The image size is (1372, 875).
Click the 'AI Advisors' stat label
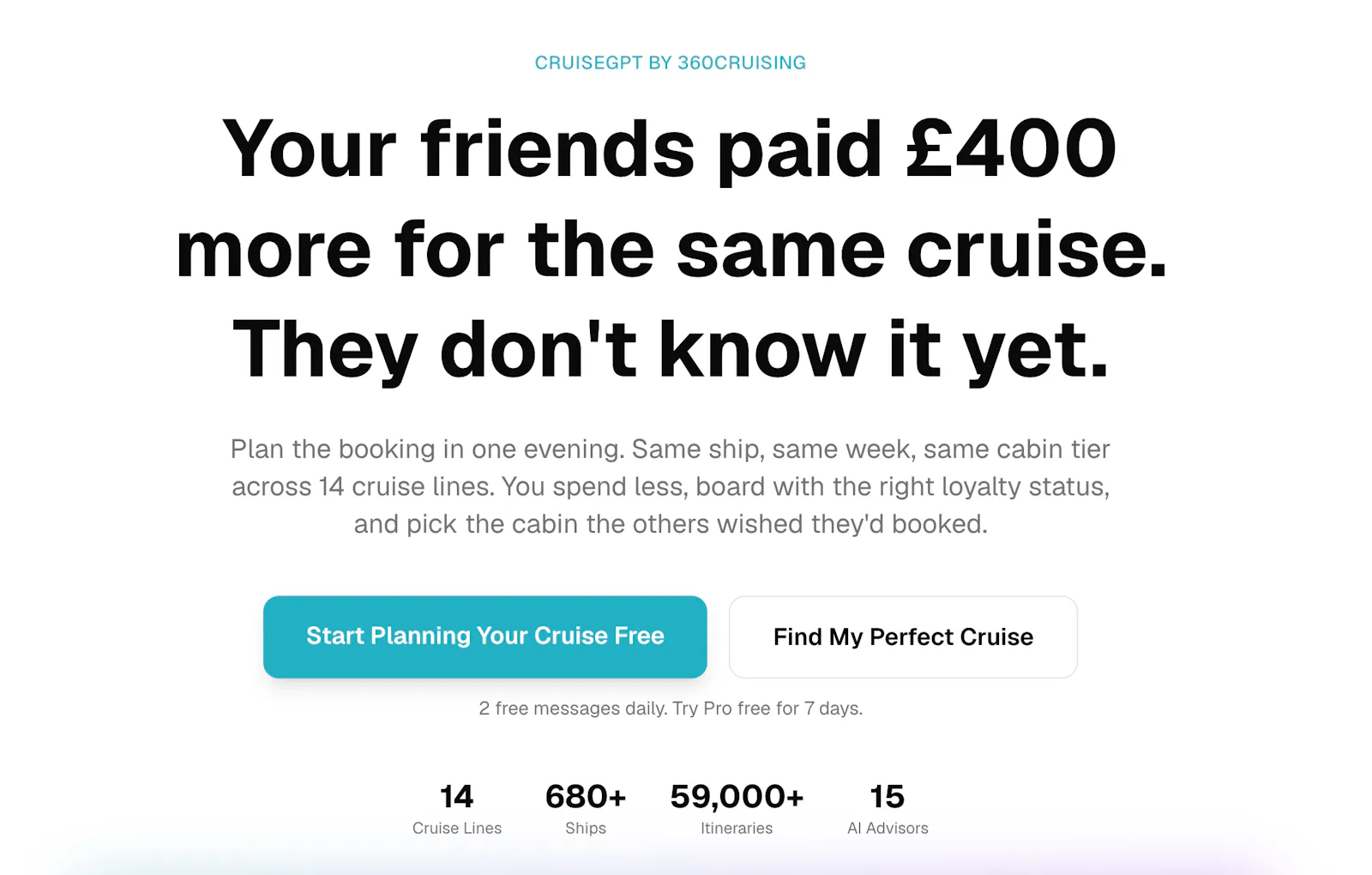pos(888,828)
